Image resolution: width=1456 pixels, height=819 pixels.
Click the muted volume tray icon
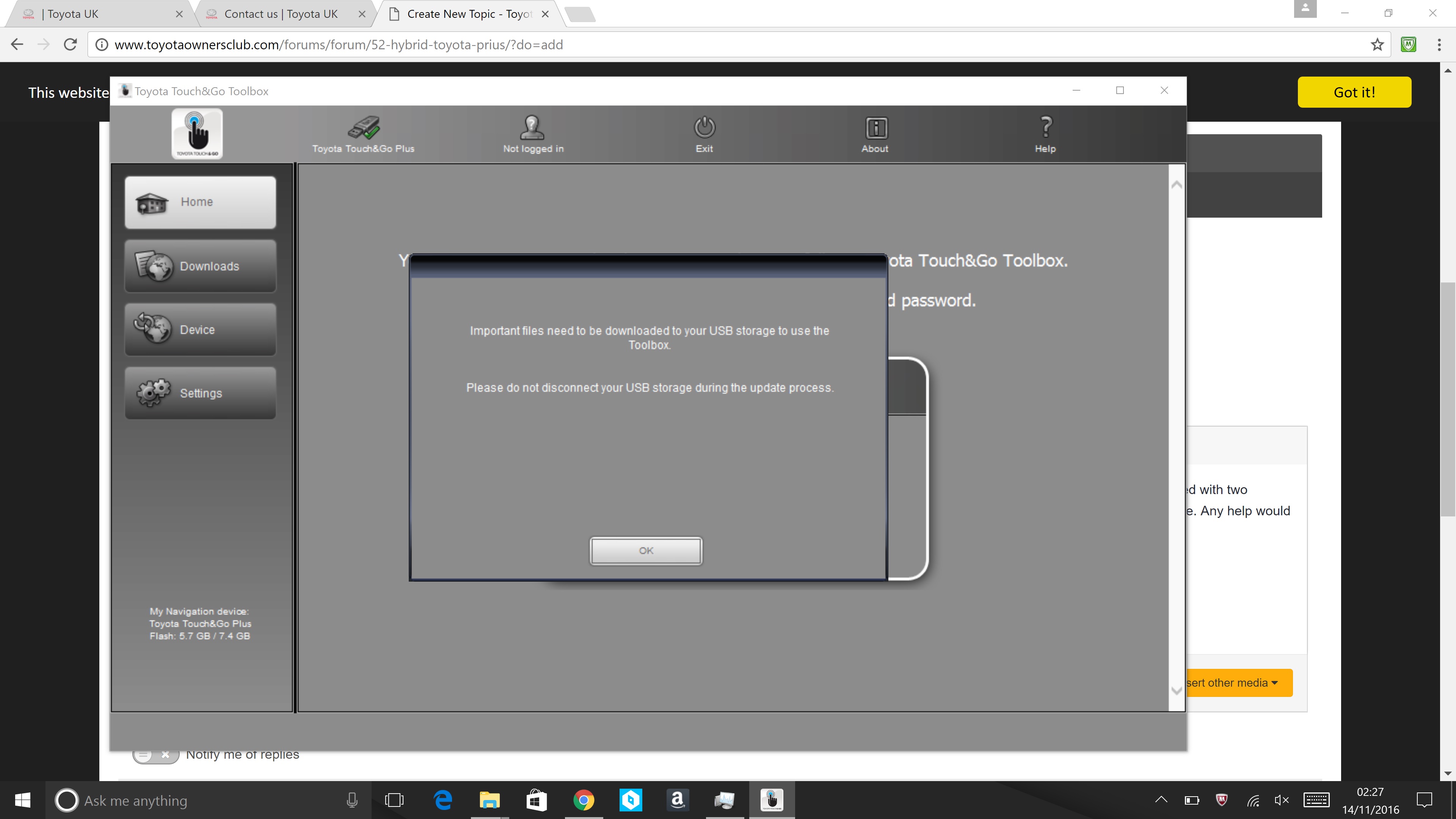(x=1281, y=800)
